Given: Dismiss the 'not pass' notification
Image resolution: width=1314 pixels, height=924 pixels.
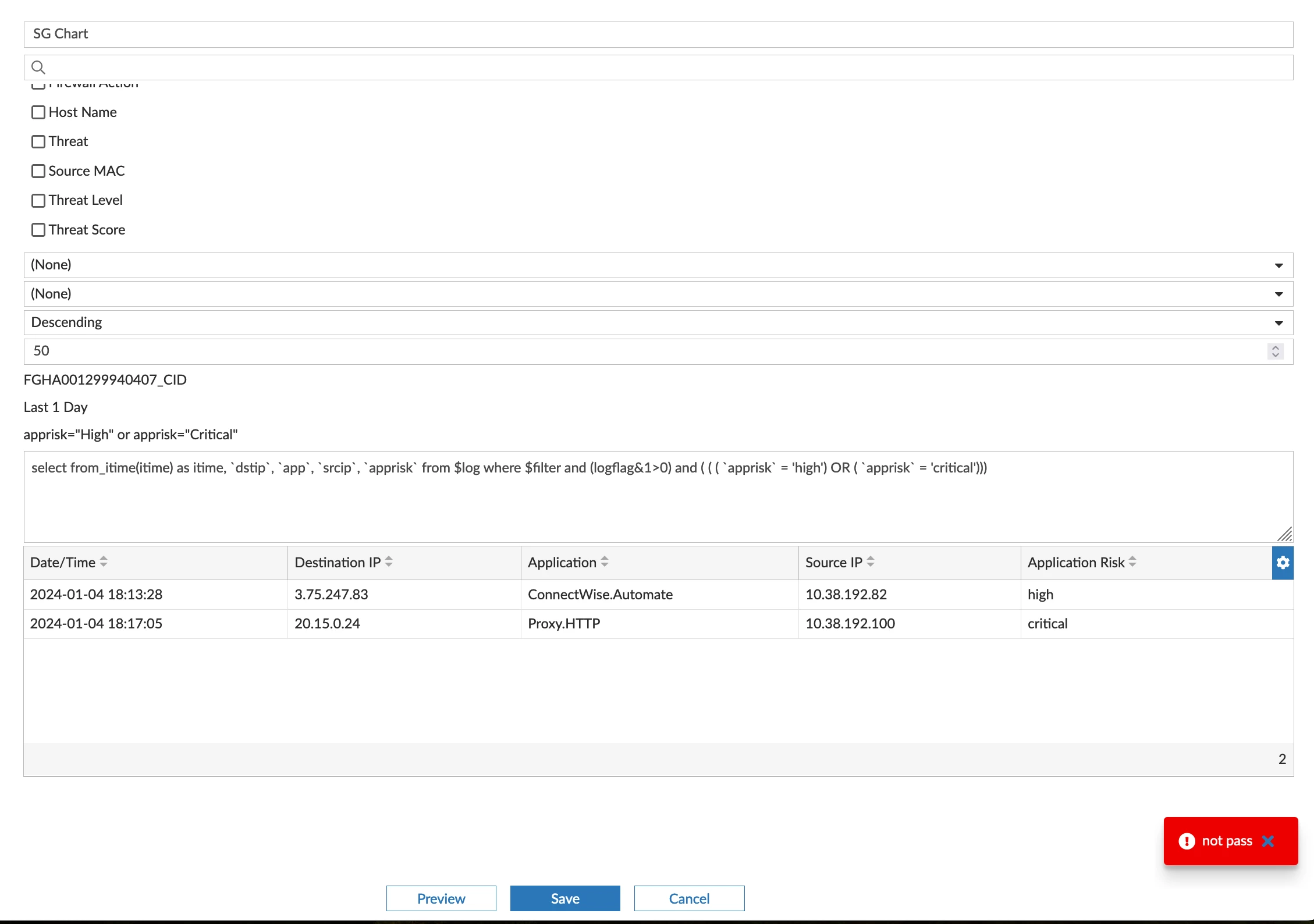Looking at the screenshot, I should [1269, 841].
